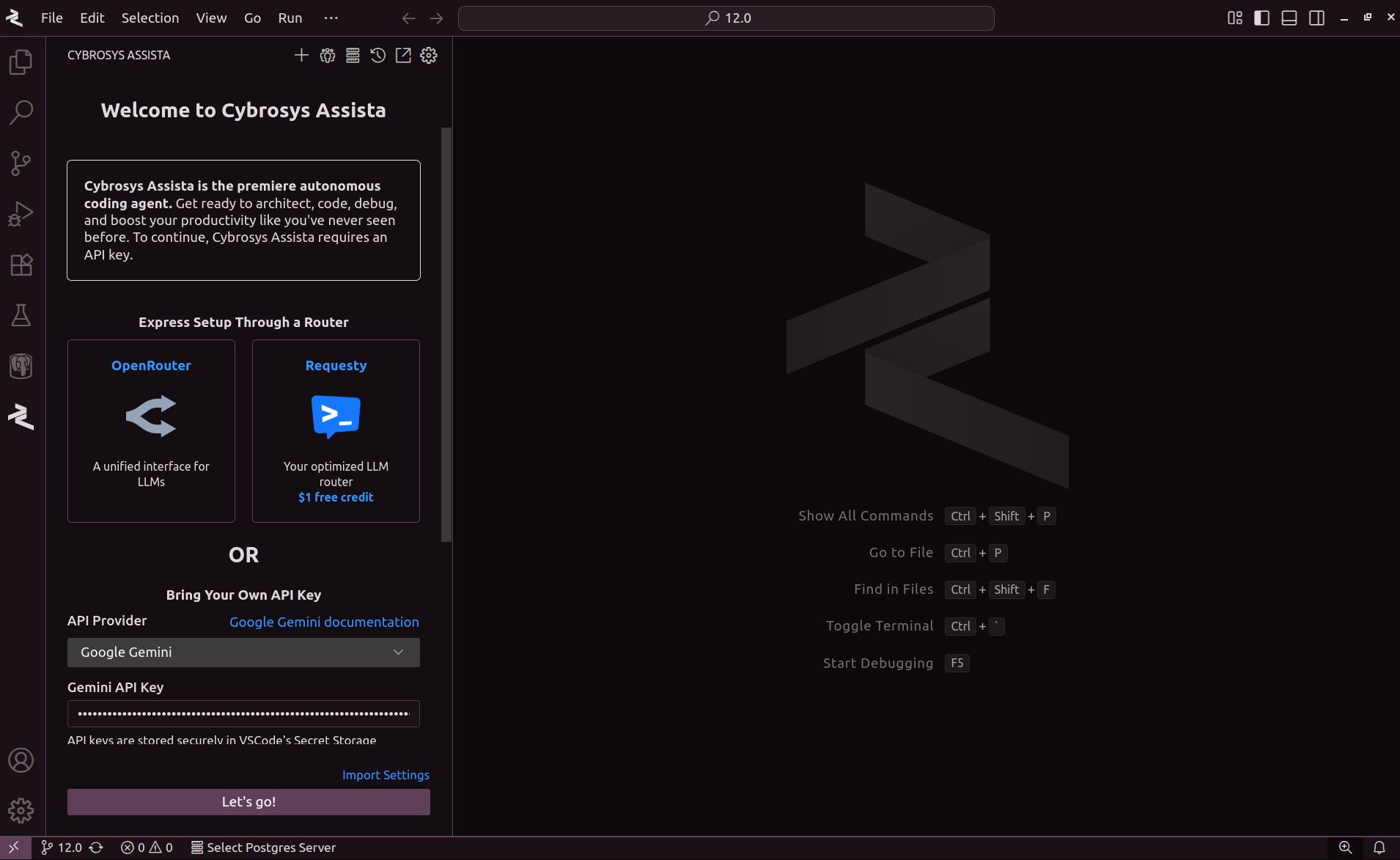Focus the Gemini API Key field

243,713
